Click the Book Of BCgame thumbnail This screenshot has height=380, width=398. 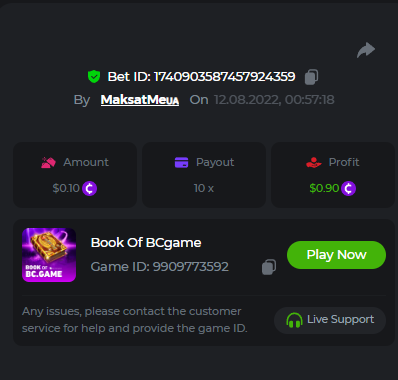pos(49,255)
